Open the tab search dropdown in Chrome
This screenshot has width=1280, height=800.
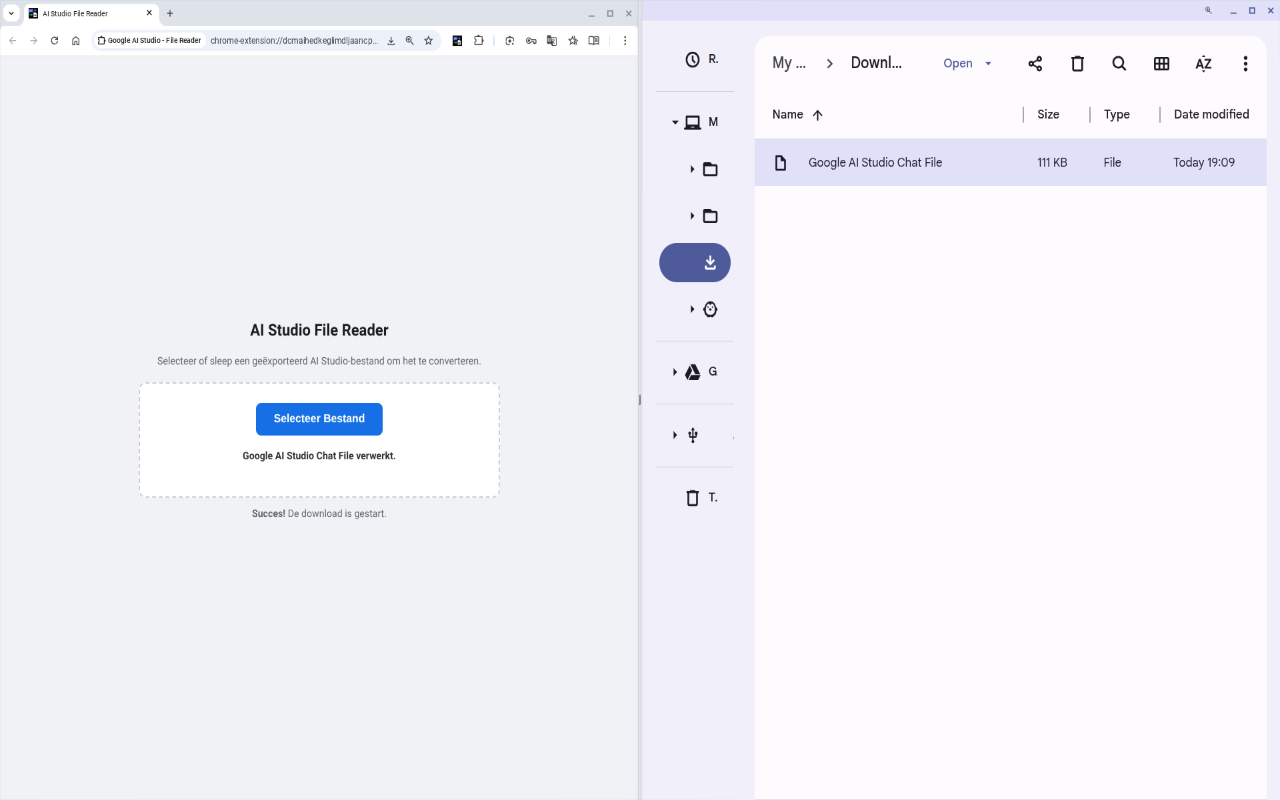tap(12, 14)
